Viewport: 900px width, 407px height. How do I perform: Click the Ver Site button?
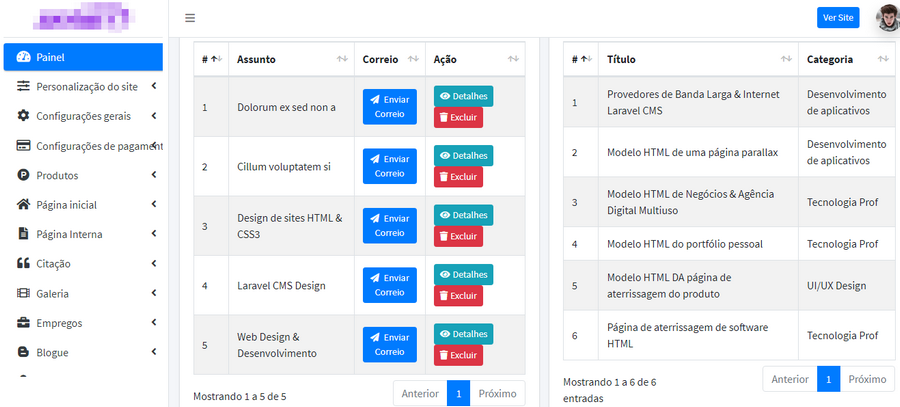tap(838, 18)
